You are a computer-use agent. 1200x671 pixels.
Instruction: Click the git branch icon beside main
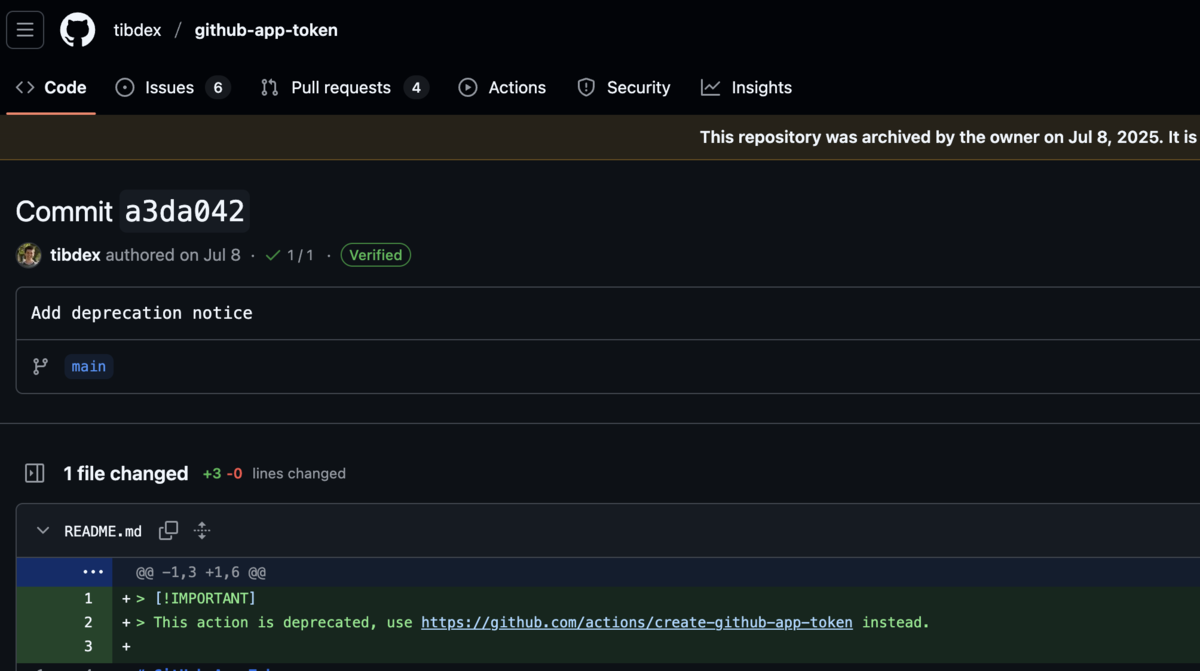[40, 367]
